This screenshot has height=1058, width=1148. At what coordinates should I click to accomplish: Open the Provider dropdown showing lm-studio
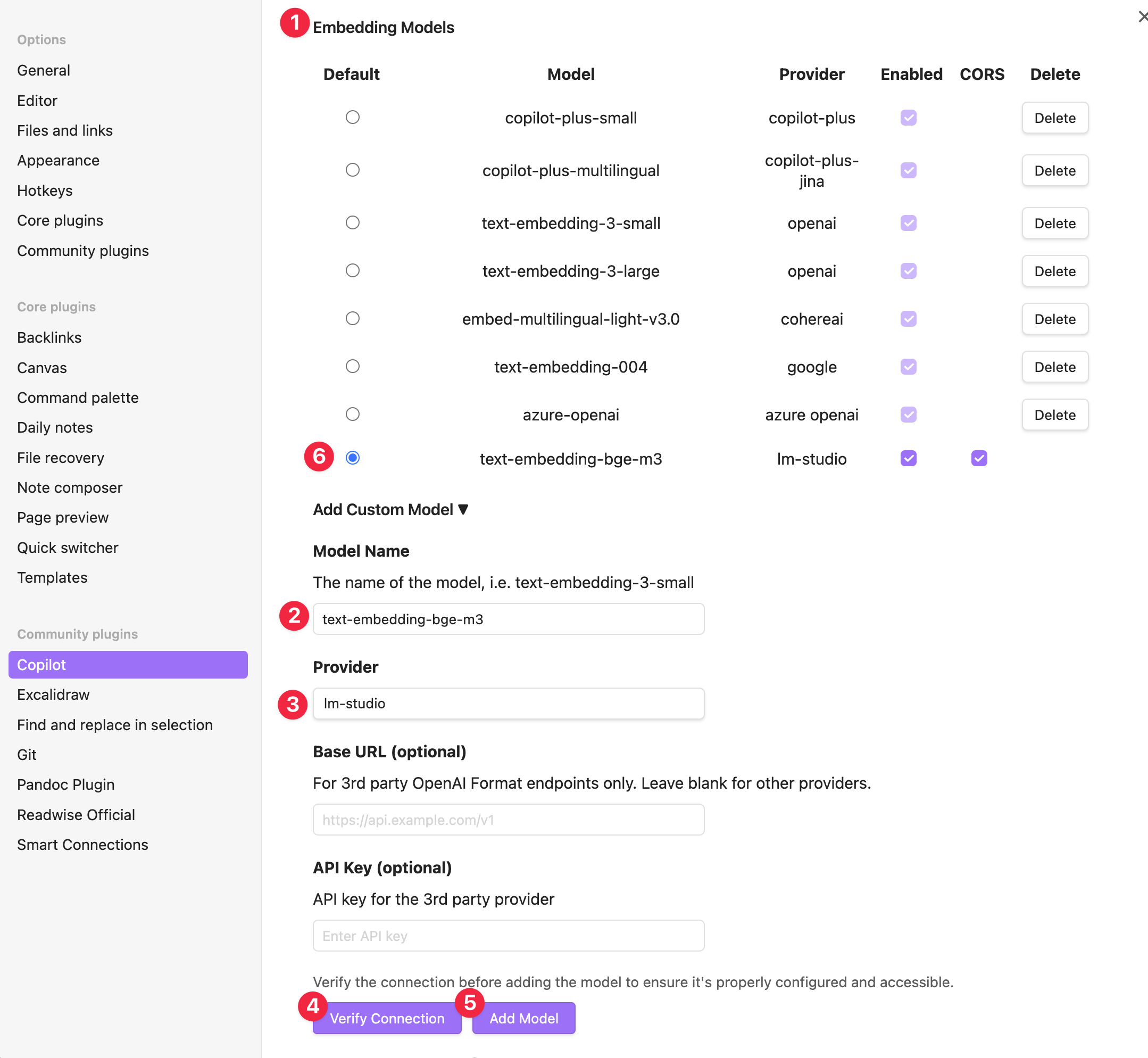coord(508,704)
